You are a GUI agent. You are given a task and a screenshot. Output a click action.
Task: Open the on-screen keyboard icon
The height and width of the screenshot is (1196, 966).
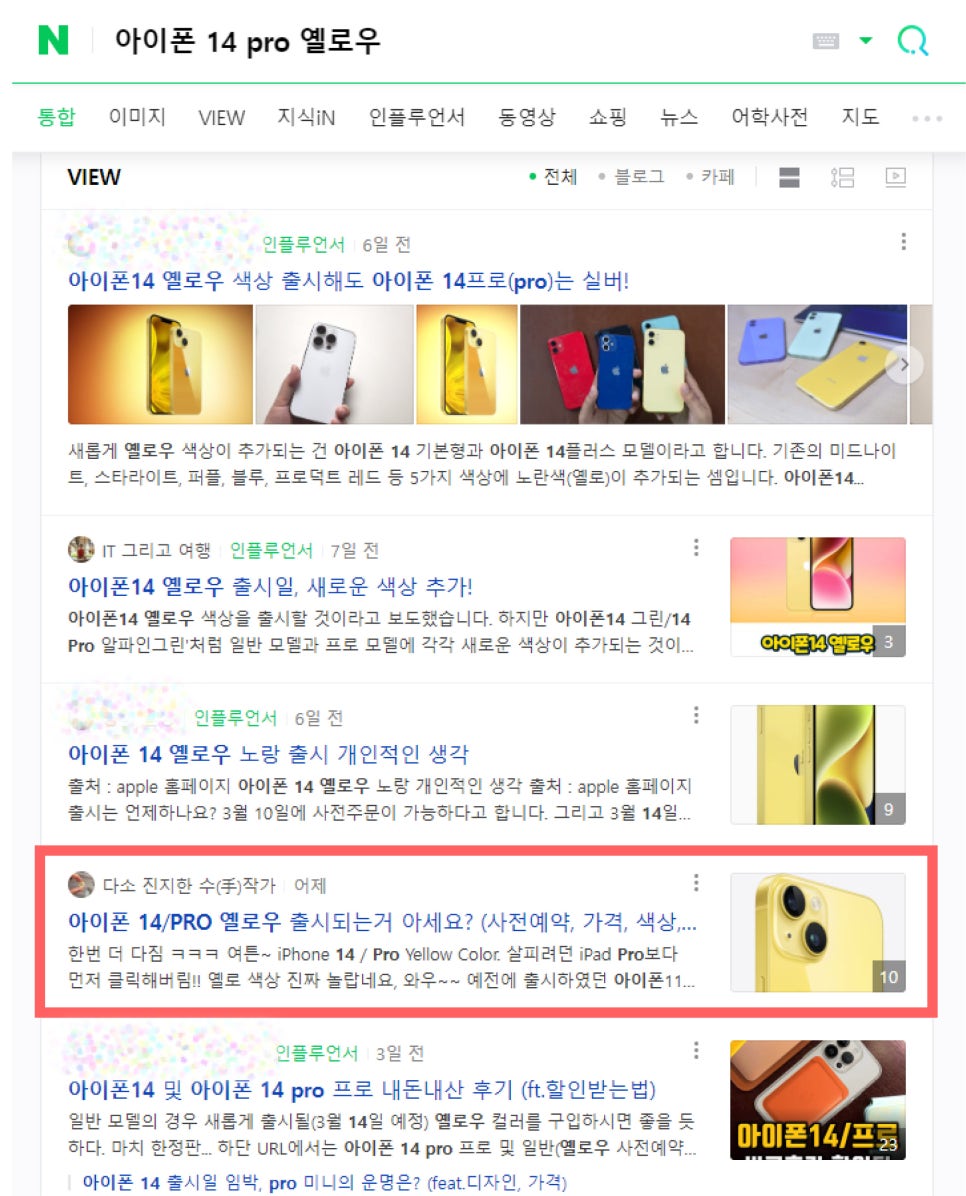point(825,40)
